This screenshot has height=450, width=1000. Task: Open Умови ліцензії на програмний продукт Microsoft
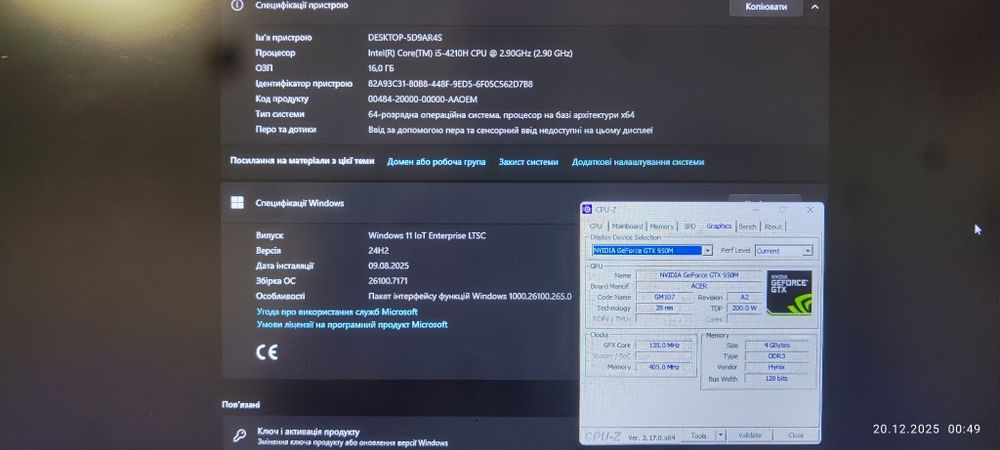point(352,324)
